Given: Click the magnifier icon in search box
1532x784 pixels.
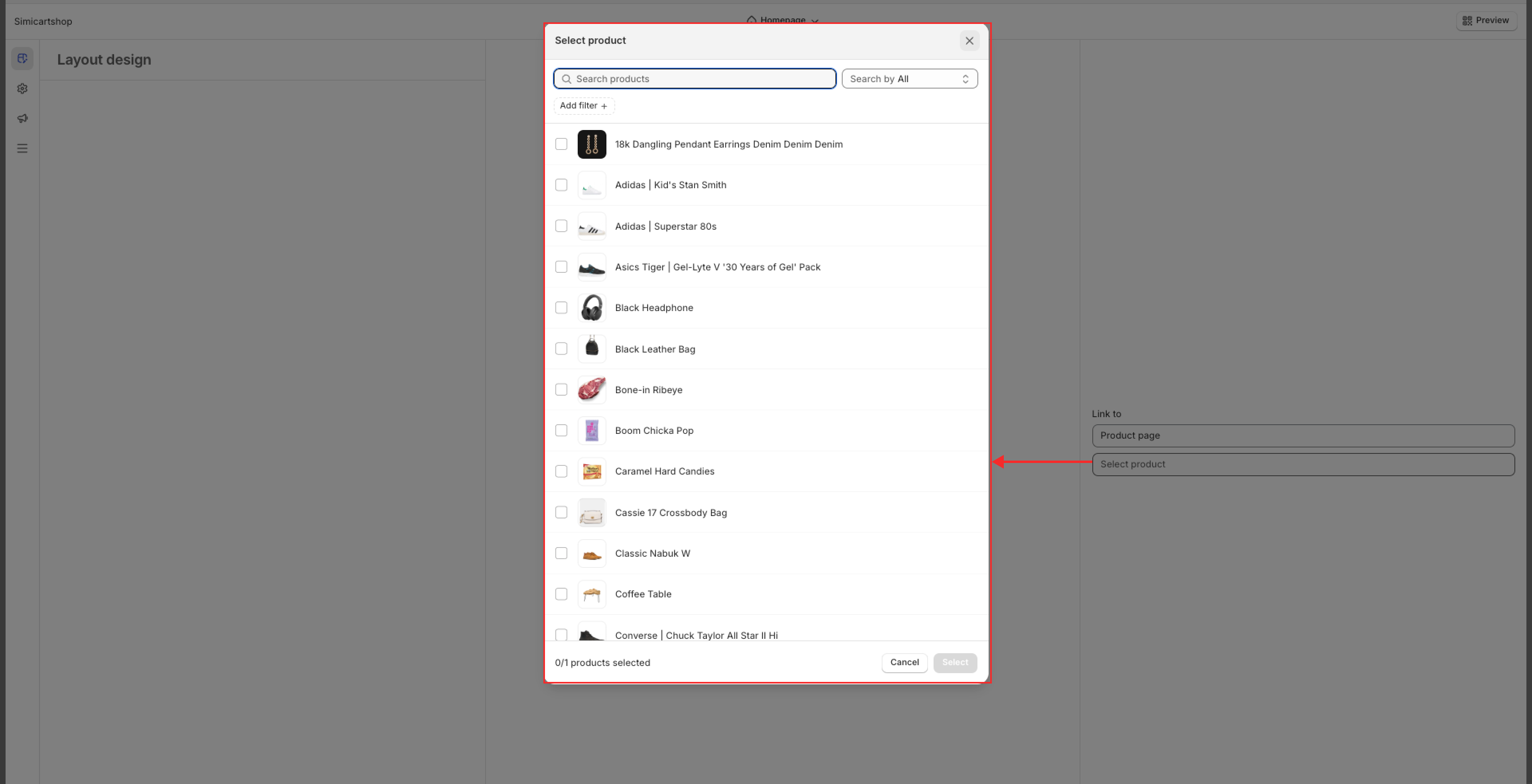Looking at the screenshot, I should (x=566, y=79).
